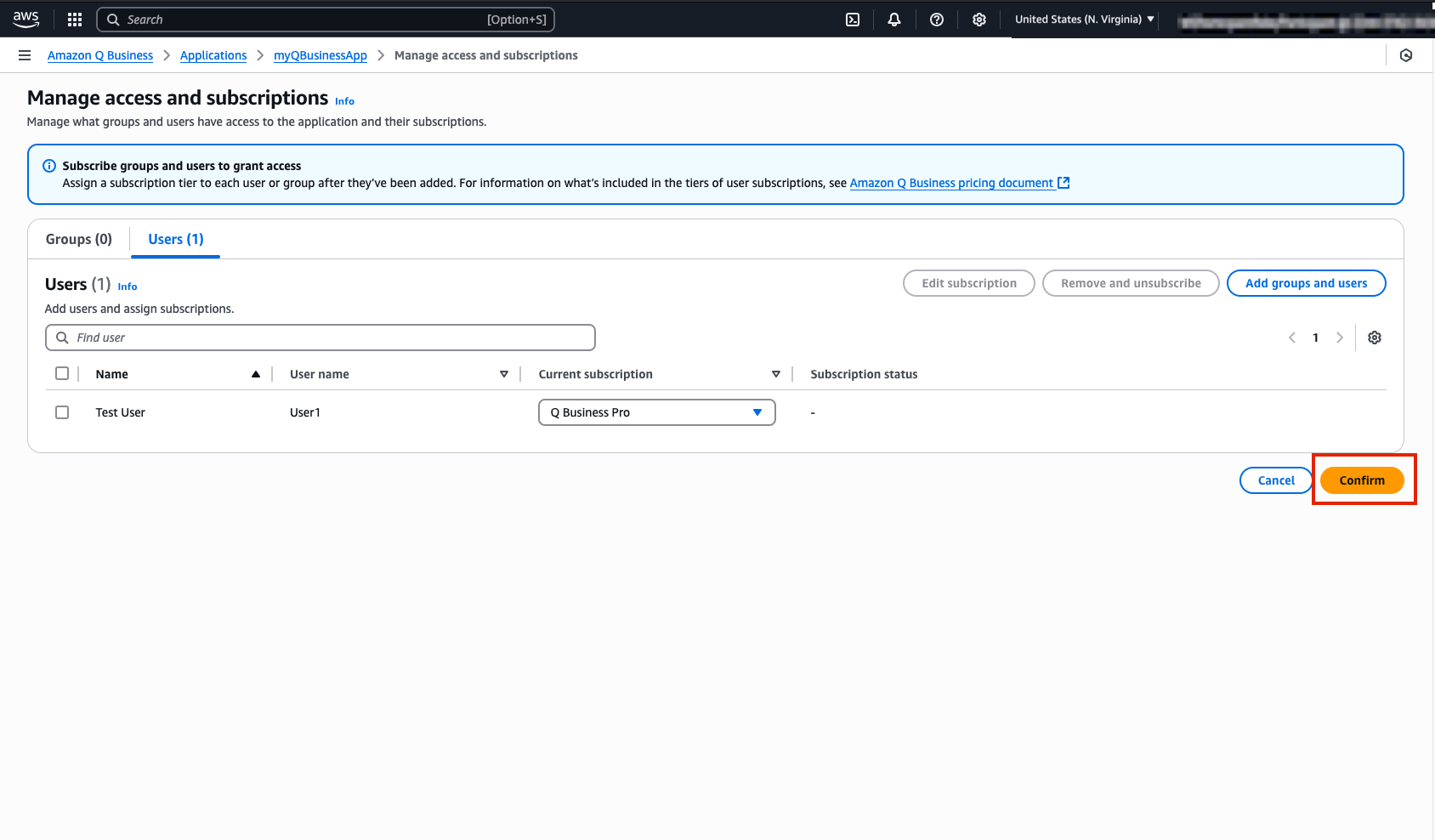1435x840 pixels.
Task: Click the Add groups and users button
Action: (x=1306, y=283)
